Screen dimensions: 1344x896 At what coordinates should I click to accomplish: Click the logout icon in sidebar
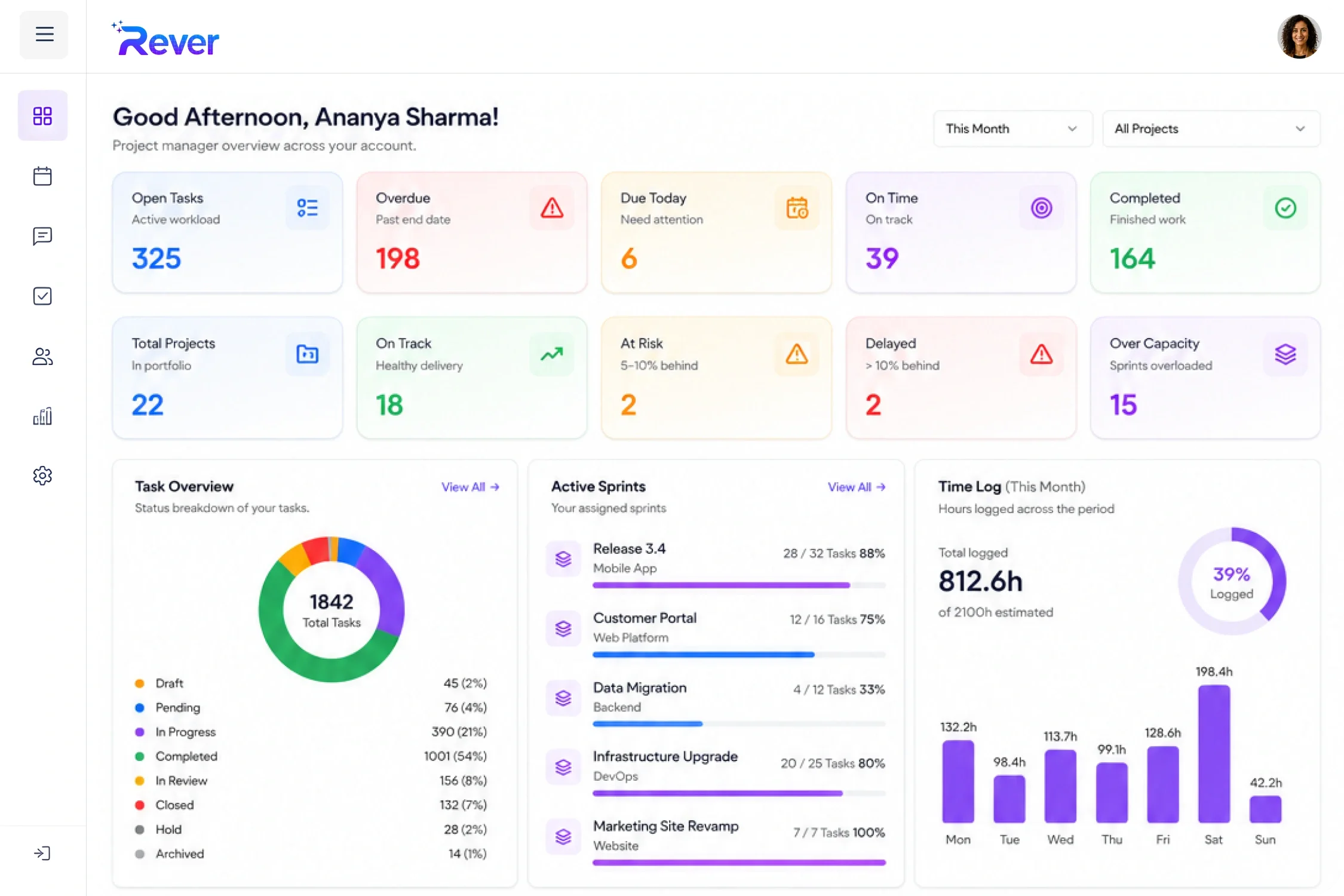(x=42, y=853)
